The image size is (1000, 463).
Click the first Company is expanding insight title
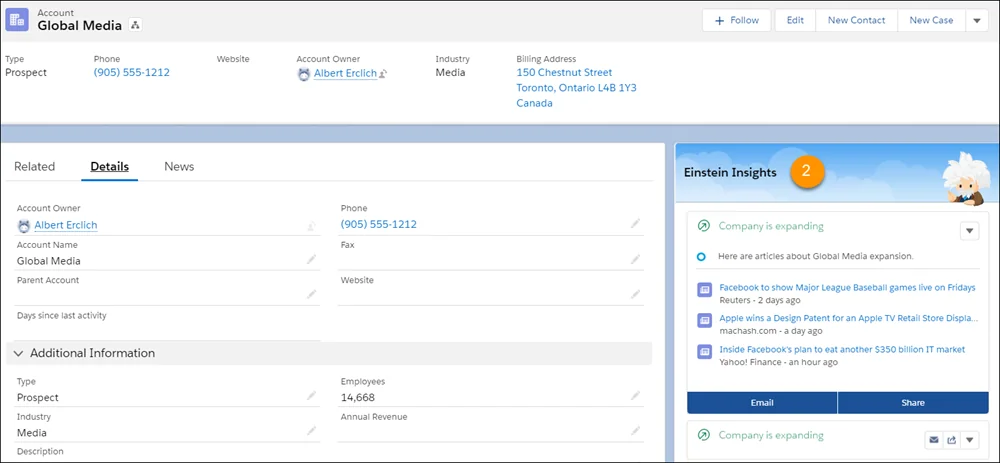771,226
